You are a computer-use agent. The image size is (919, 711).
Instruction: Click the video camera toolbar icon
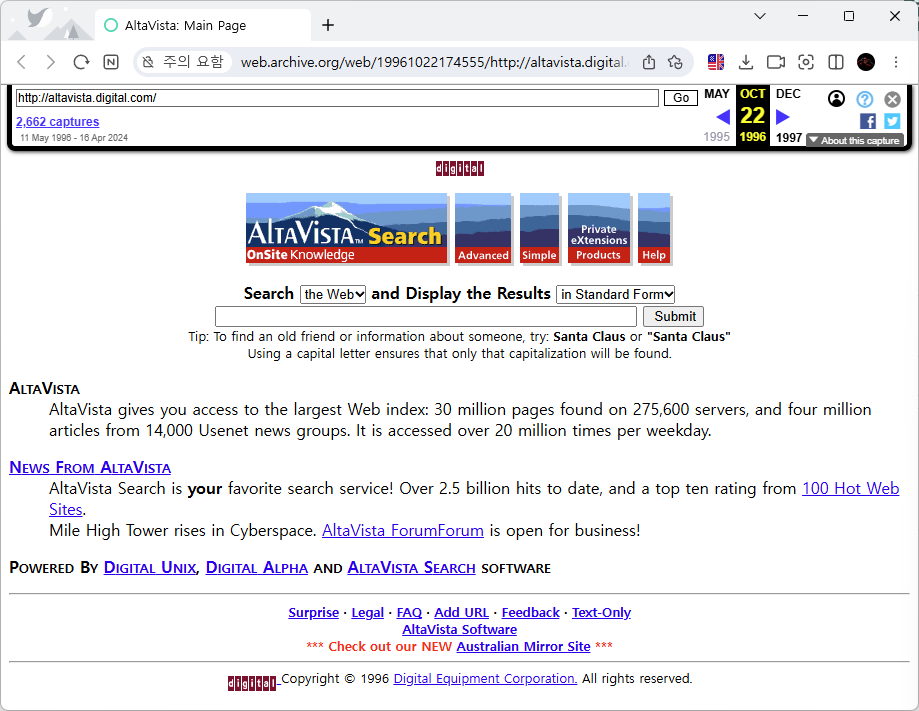(776, 62)
